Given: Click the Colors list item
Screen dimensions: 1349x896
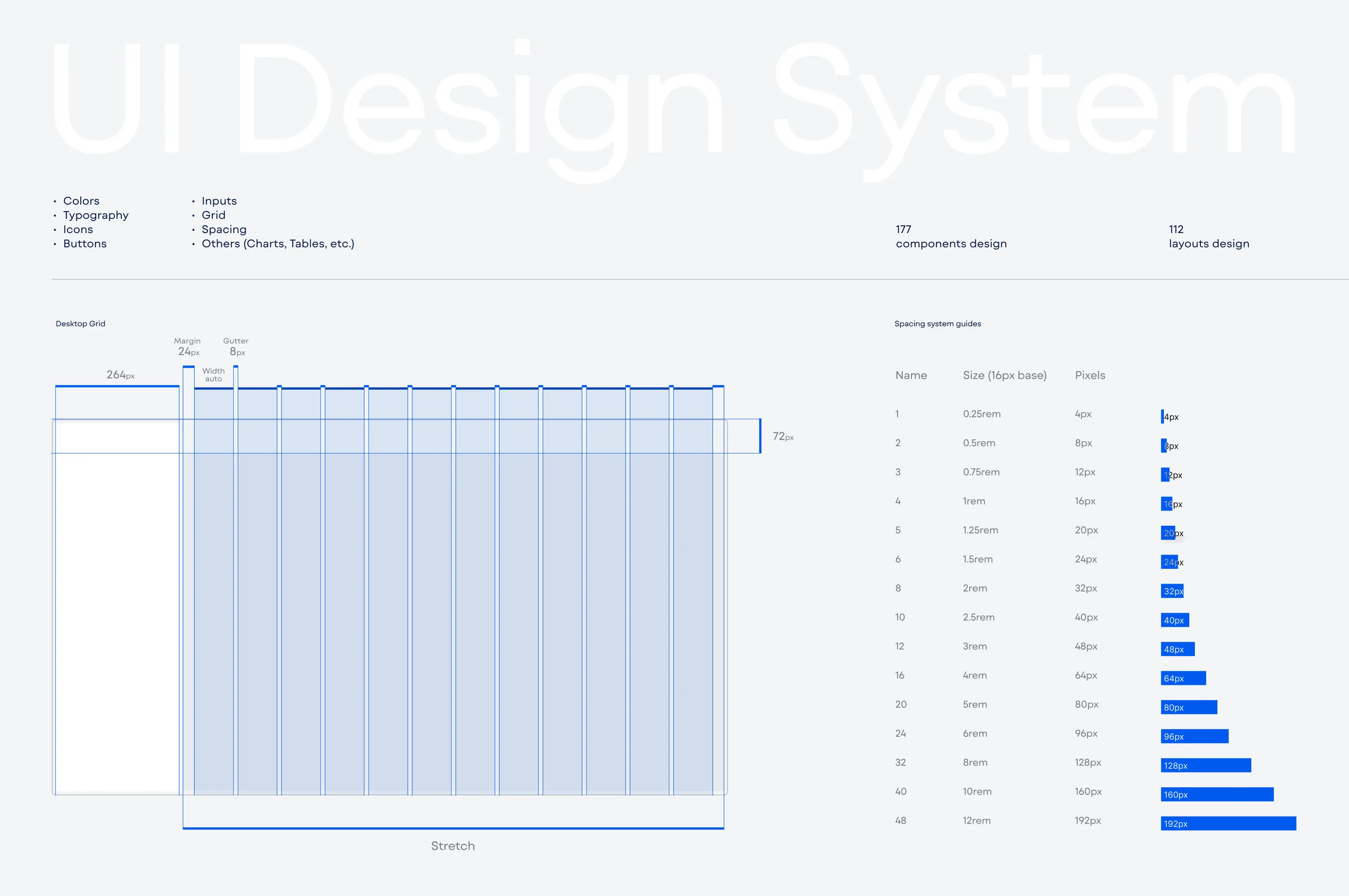Looking at the screenshot, I should pyautogui.click(x=81, y=201).
